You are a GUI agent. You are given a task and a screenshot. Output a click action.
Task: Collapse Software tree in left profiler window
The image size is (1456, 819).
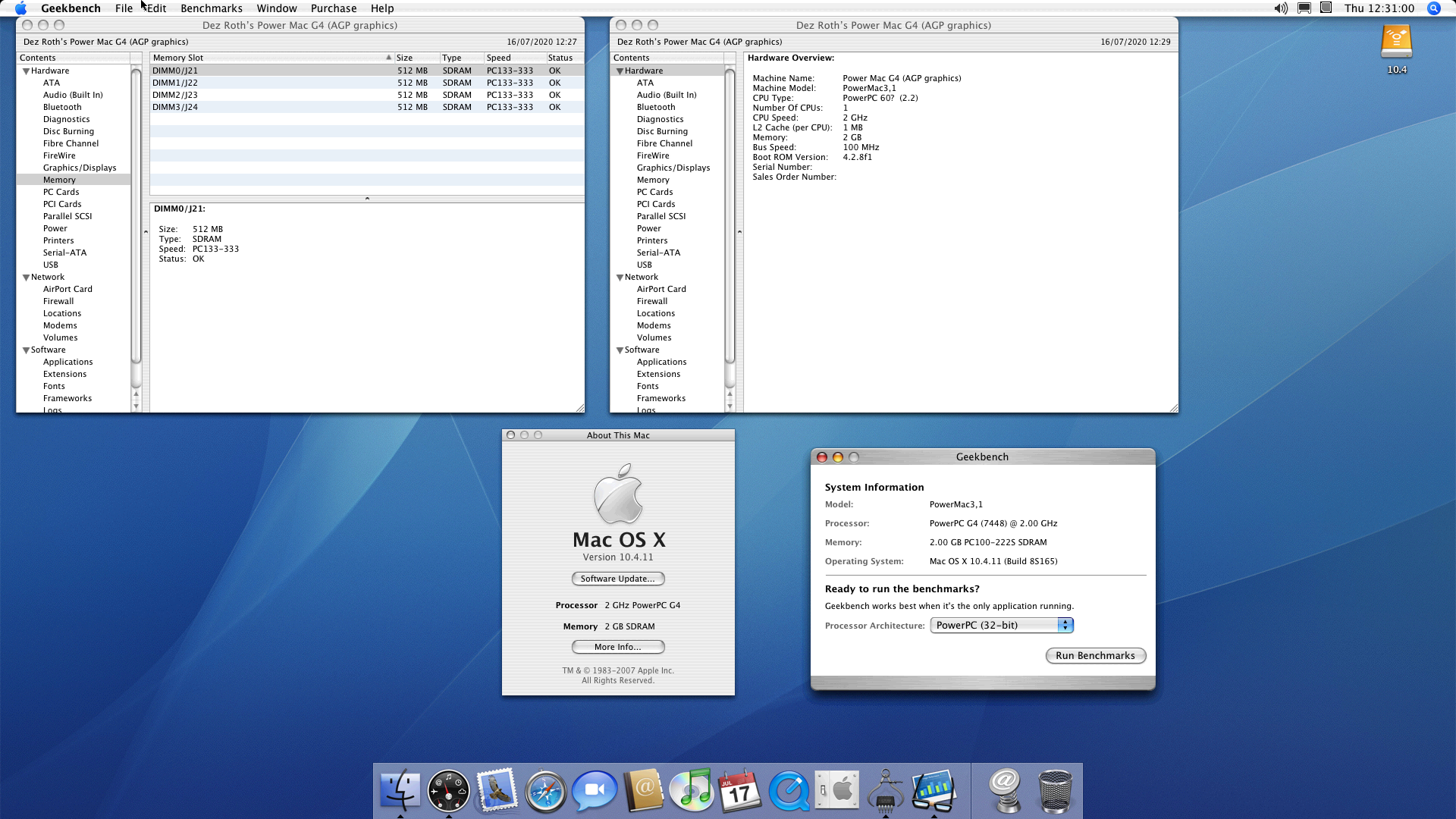point(26,350)
